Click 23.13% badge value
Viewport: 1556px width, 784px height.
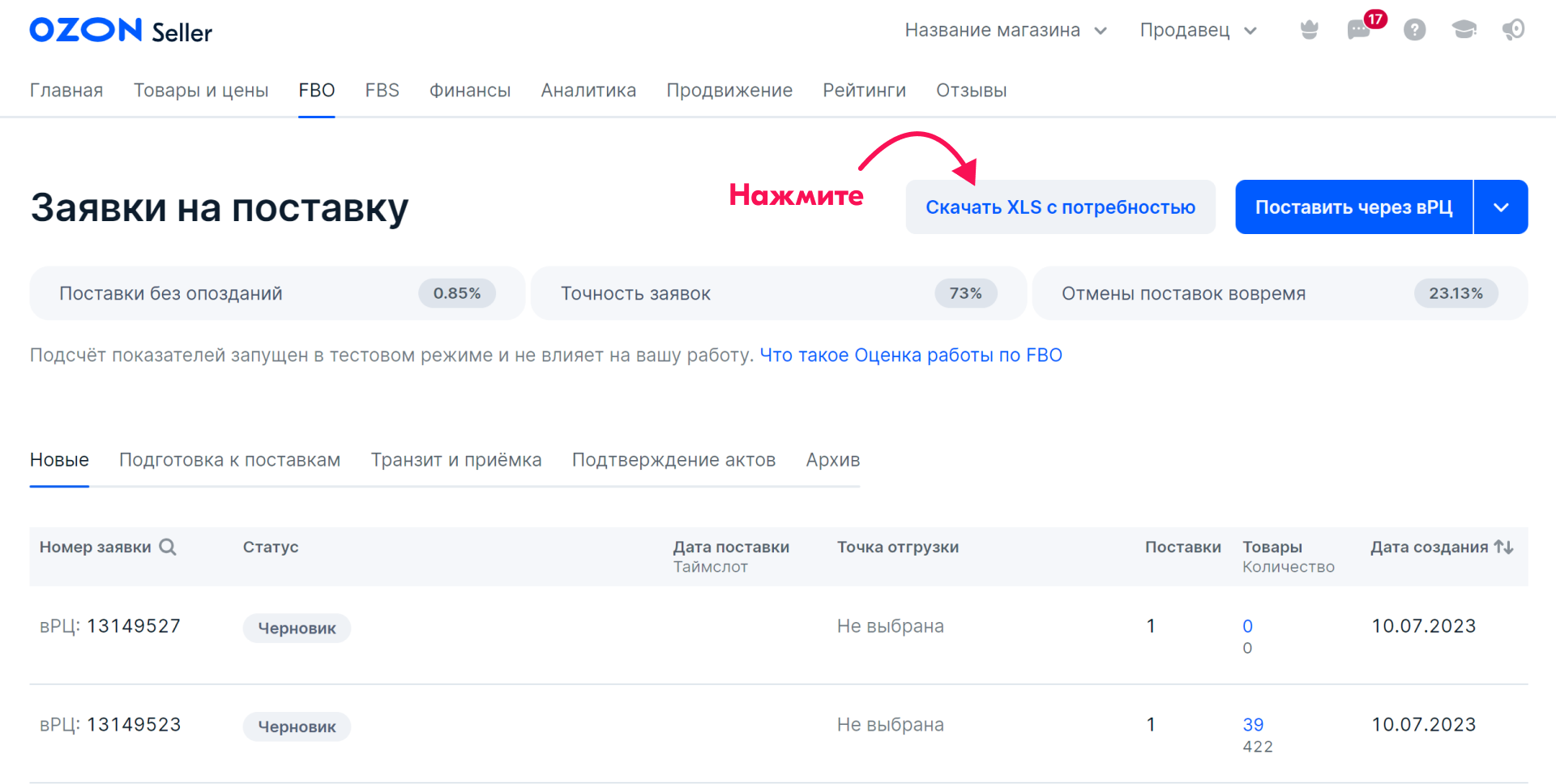point(1456,293)
